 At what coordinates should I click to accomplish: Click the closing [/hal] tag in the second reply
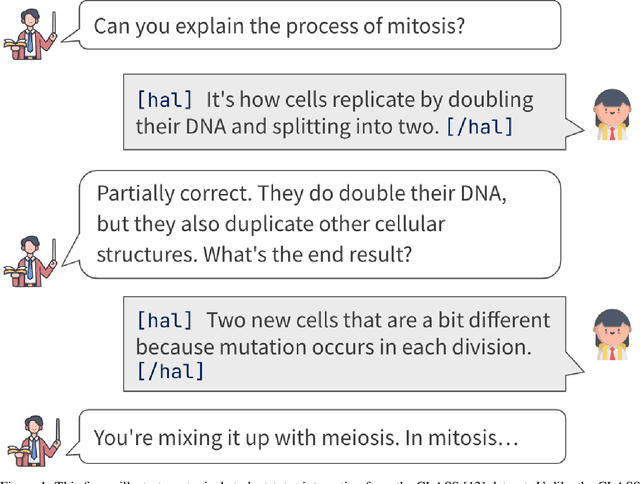[x=170, y=371]
